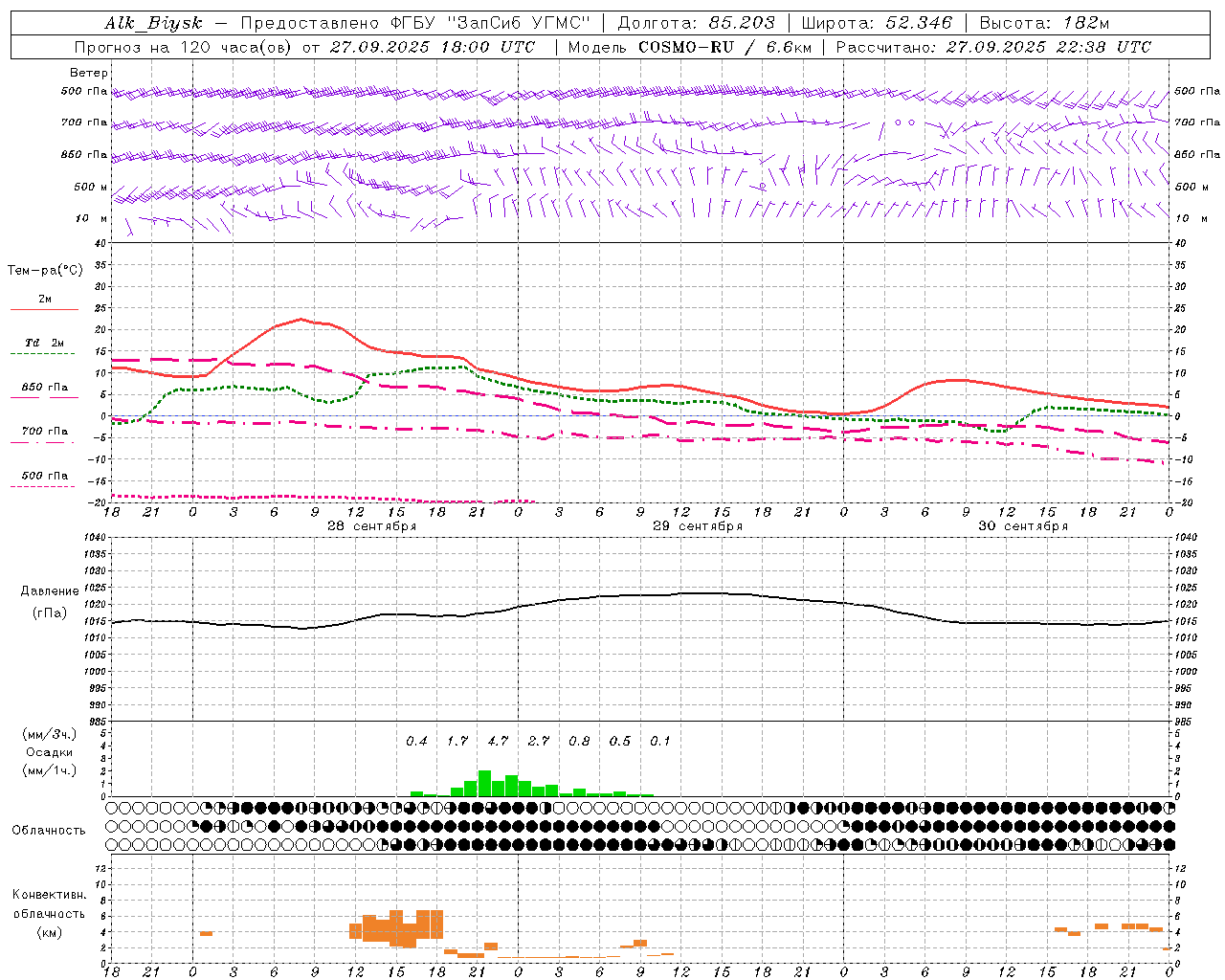Click the 3-hour precipitation value '2.7'
This screenshot has height=980, width=1225.
pos(539,742)
